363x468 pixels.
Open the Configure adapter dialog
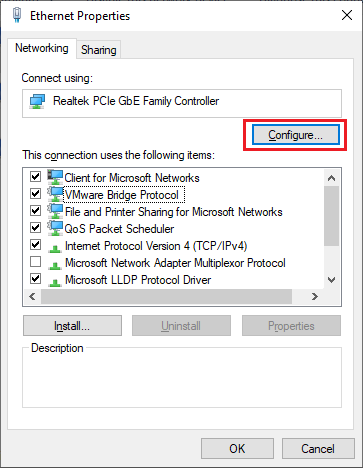296,135
